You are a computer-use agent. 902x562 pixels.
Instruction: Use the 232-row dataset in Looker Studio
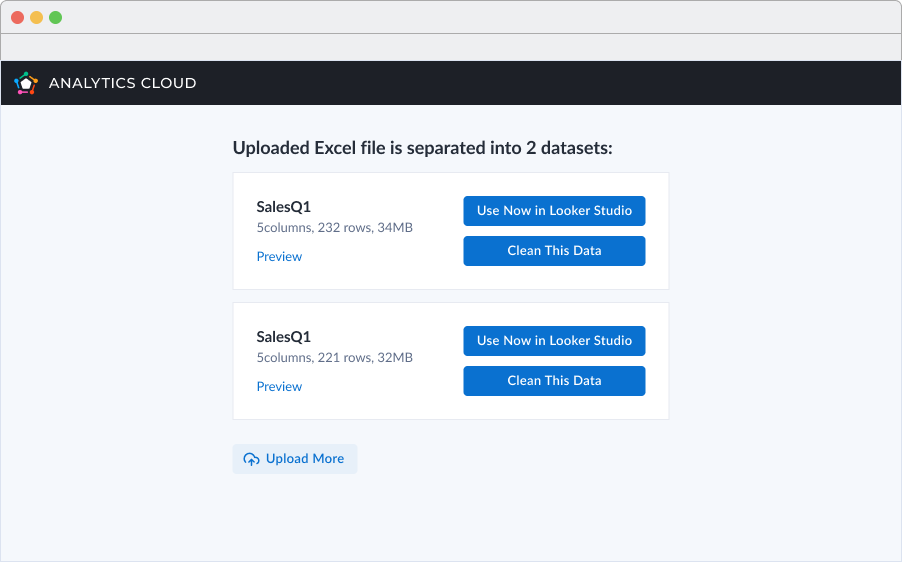point(554,211)
